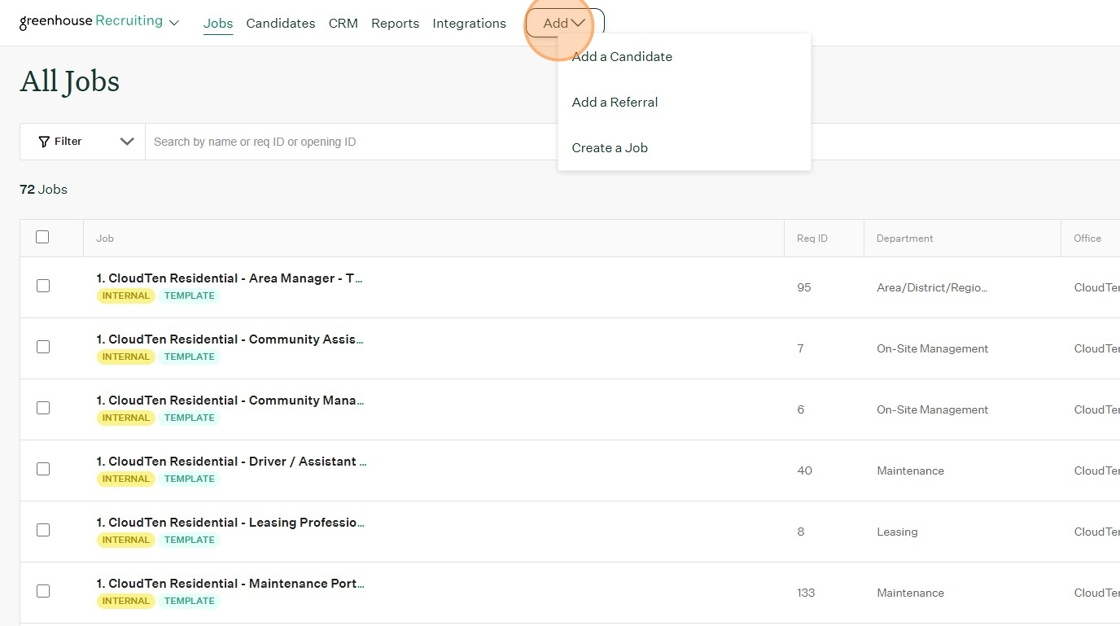1120x626 pixels.
Task: Open the Integrations tab
Action: (x=469, y=23)
